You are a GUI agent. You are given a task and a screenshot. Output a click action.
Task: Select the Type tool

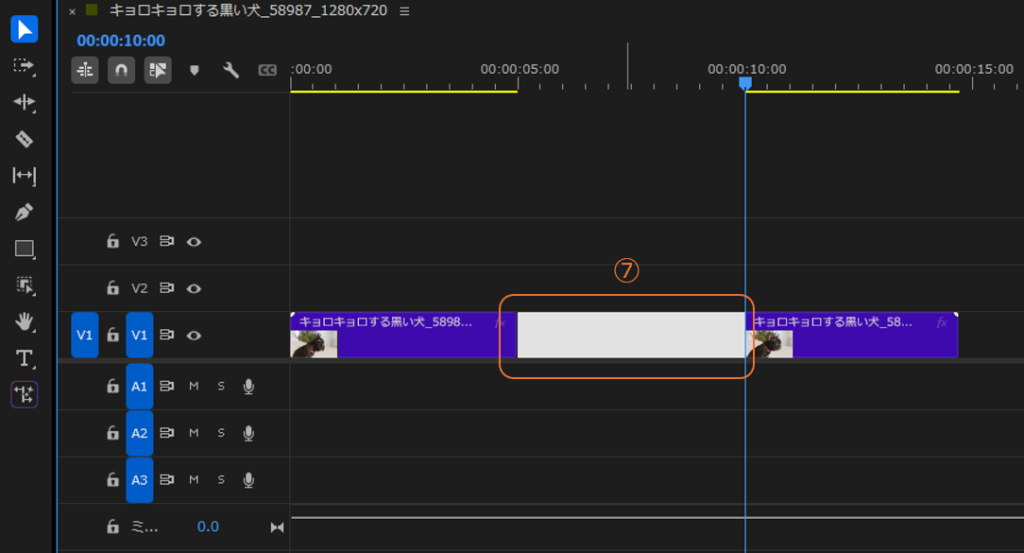(x=24, y=358)
